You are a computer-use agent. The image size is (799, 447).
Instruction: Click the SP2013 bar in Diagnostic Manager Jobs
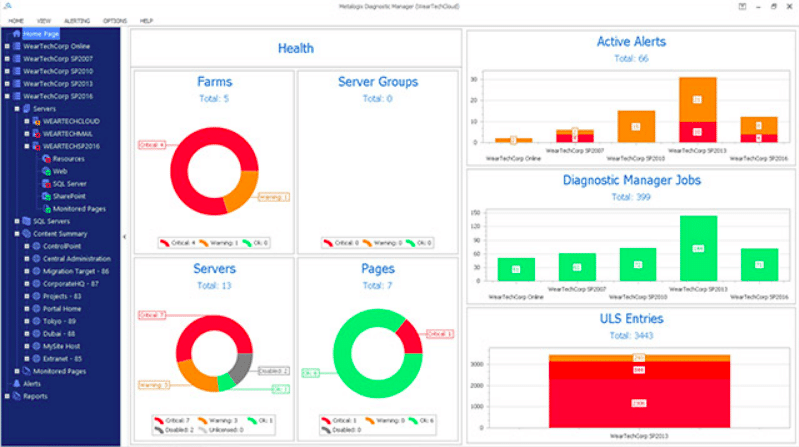pyautogui.click(x=699, y=248)
